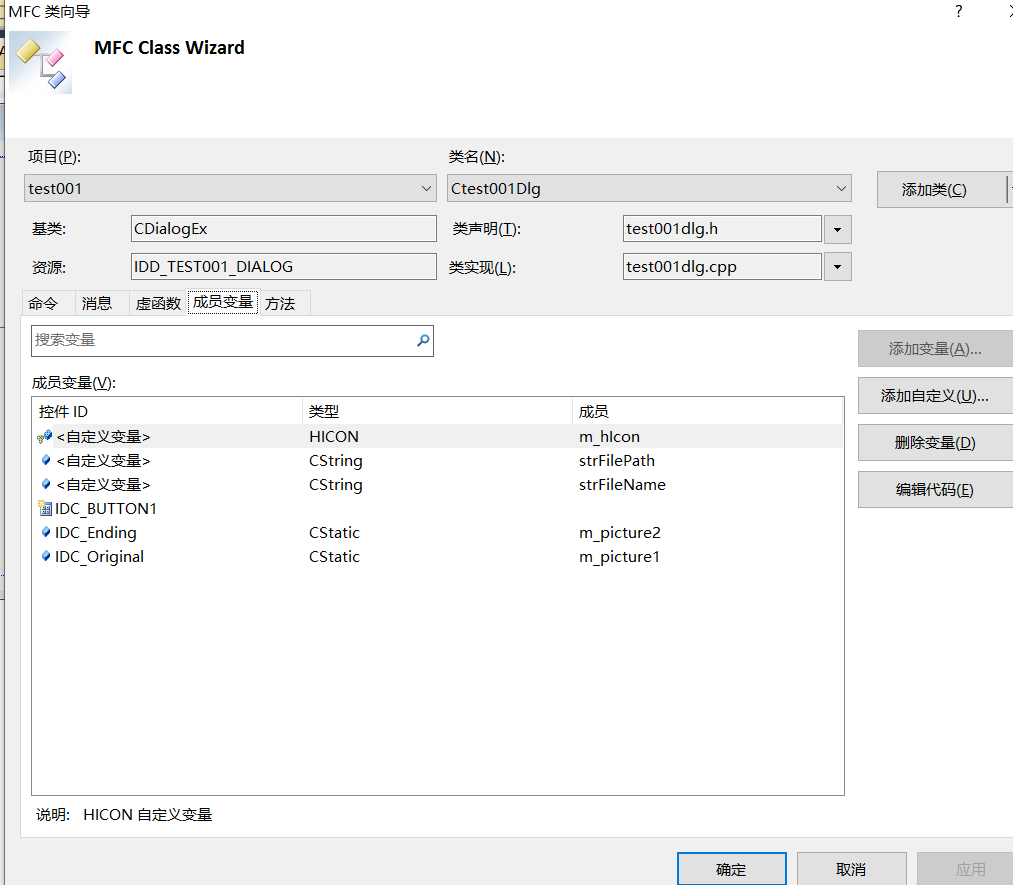This screenshot has width=1013, height=885.
Task: Click the m_picture2 member cell
Action: pos(620,533)
